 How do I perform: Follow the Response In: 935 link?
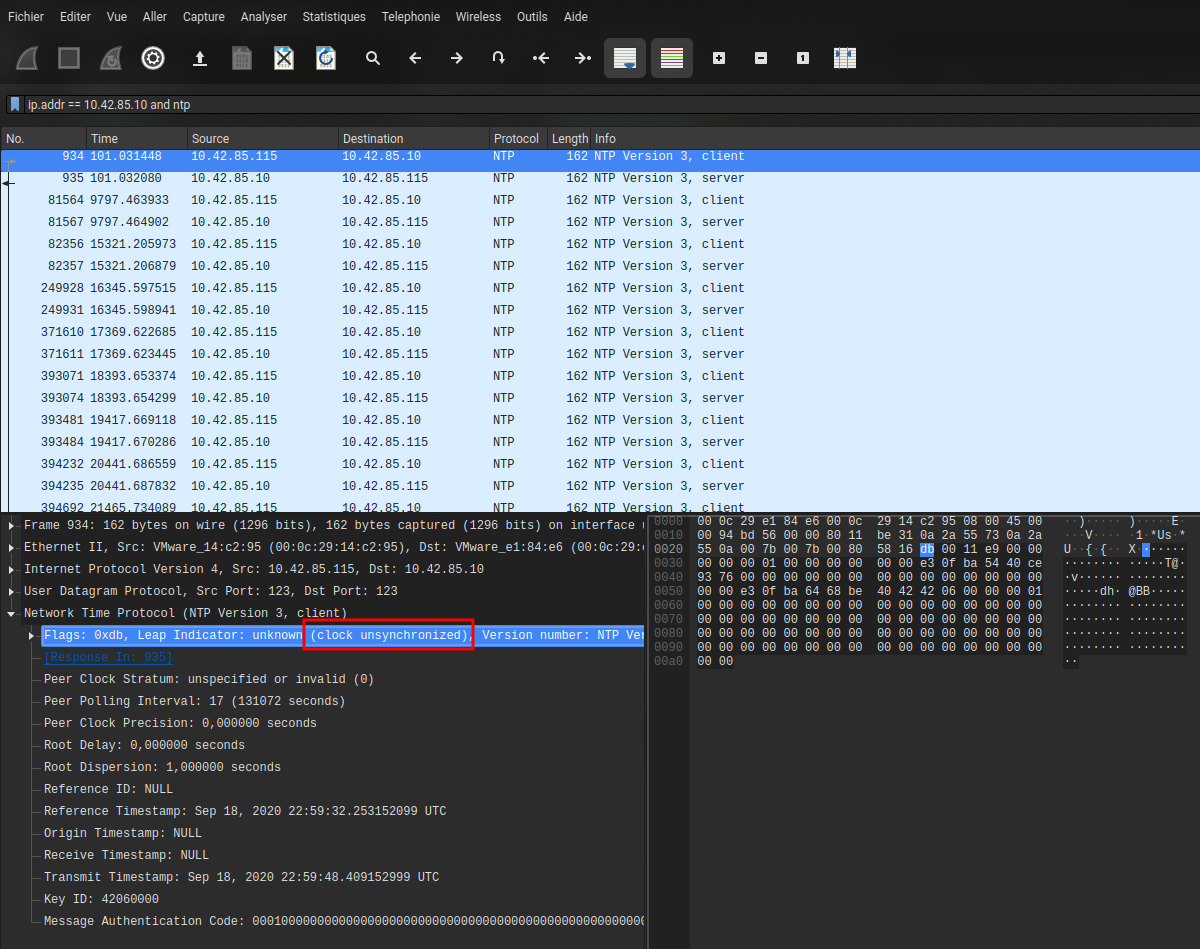[107, 656]
